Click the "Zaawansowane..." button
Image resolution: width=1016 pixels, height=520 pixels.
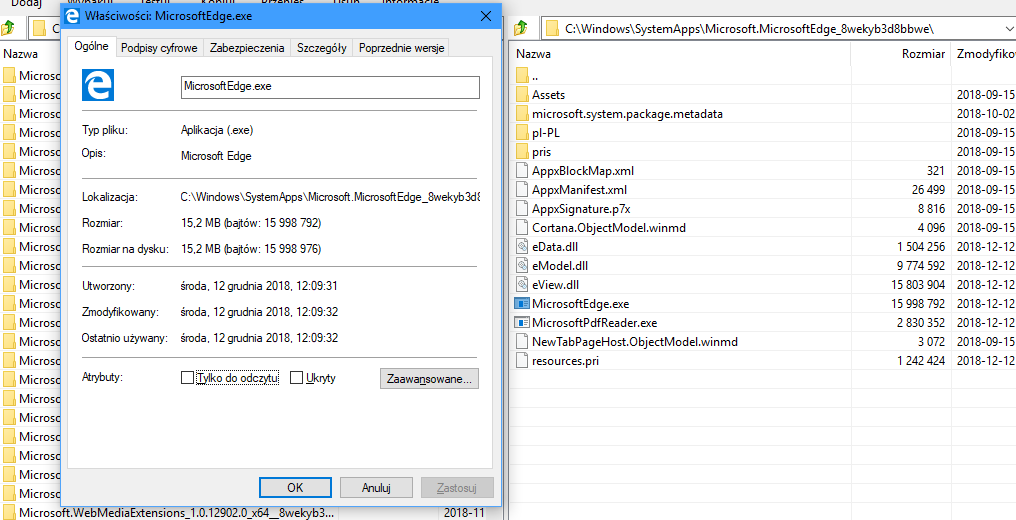coord(429,379)
